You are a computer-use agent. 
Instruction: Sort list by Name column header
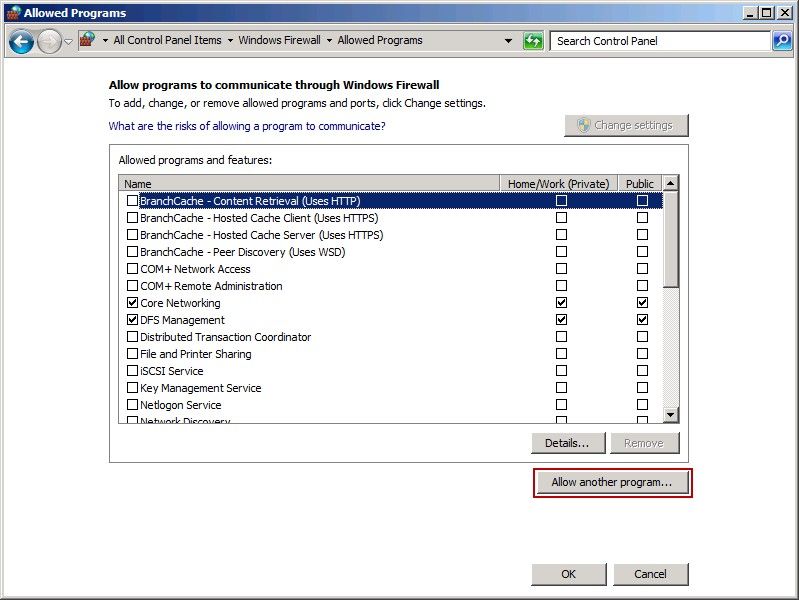309,184
